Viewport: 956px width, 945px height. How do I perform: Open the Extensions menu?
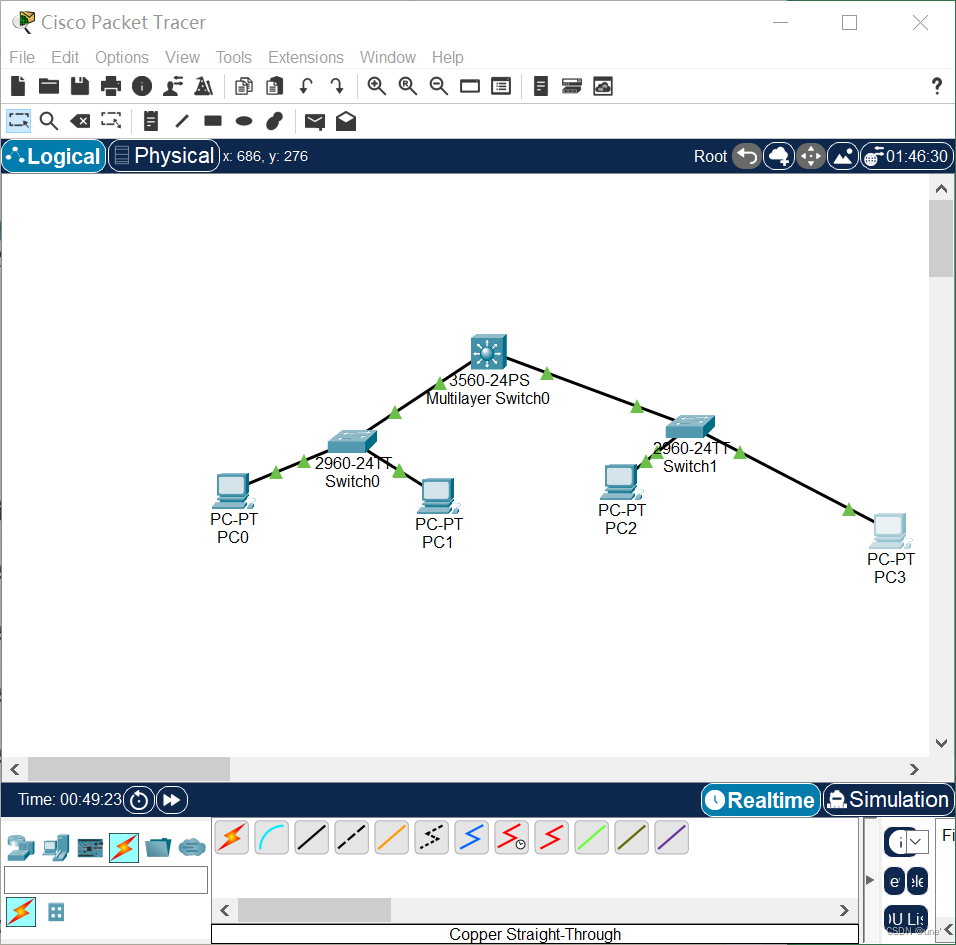coord(306,57)
